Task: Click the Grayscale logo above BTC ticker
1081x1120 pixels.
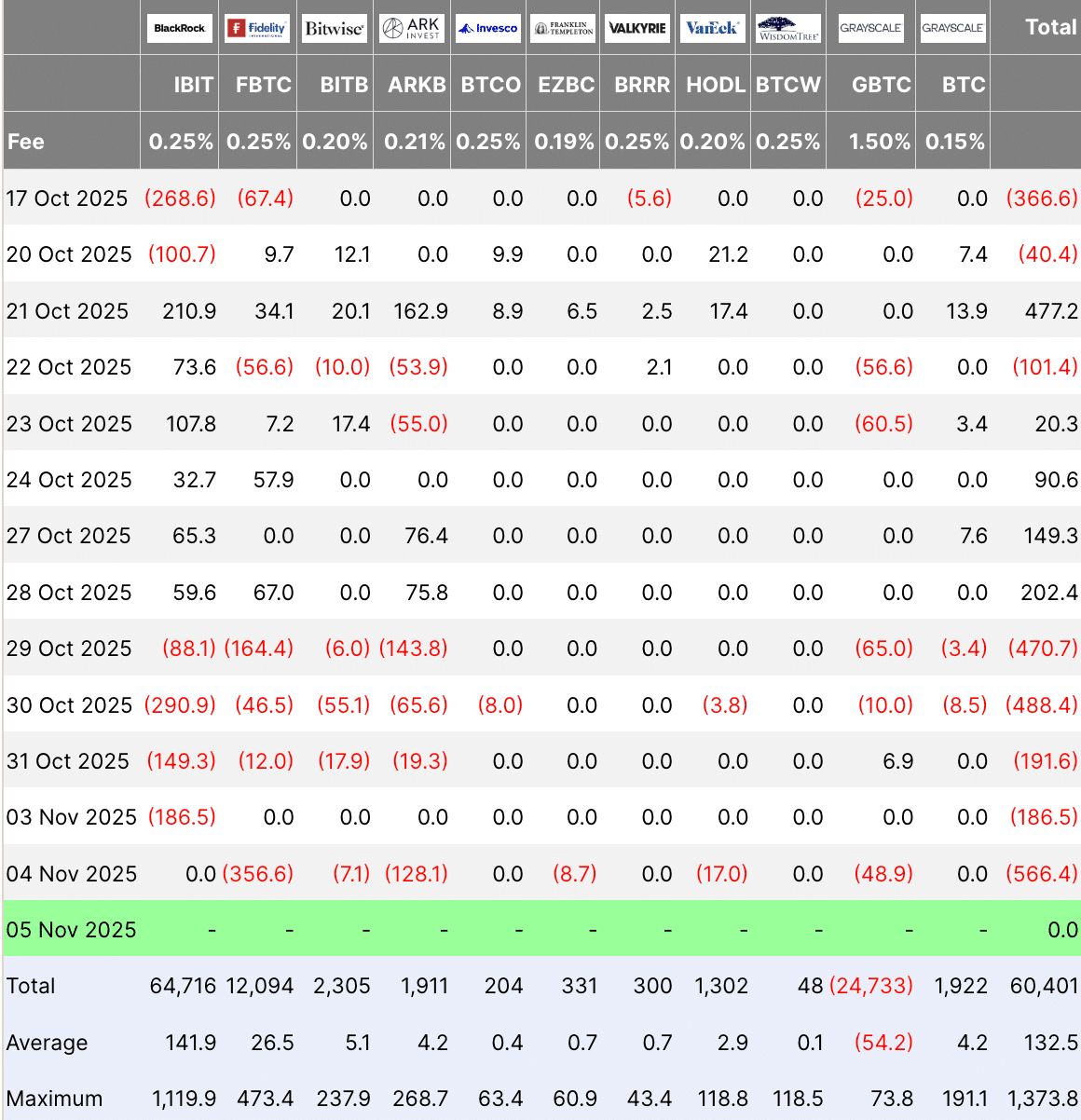Action: 952,28
